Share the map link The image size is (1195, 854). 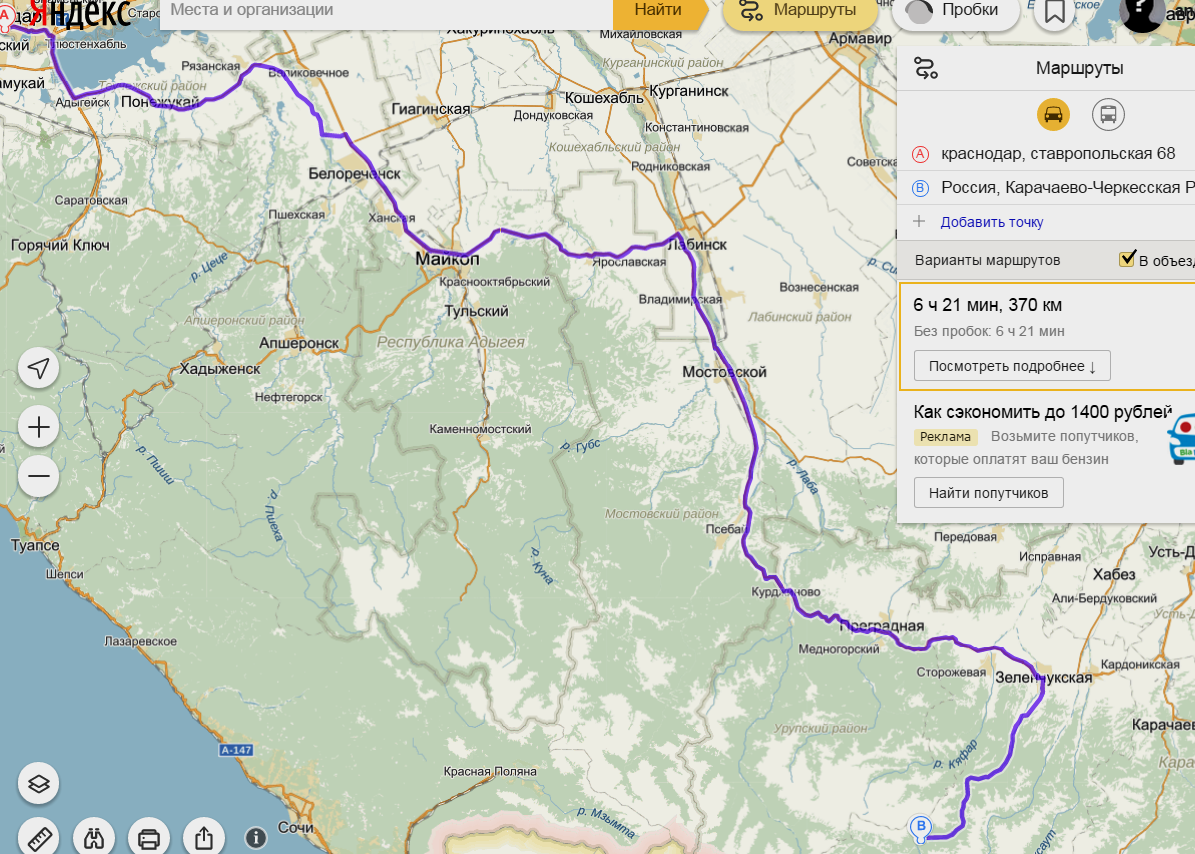(x=203, y=837)
